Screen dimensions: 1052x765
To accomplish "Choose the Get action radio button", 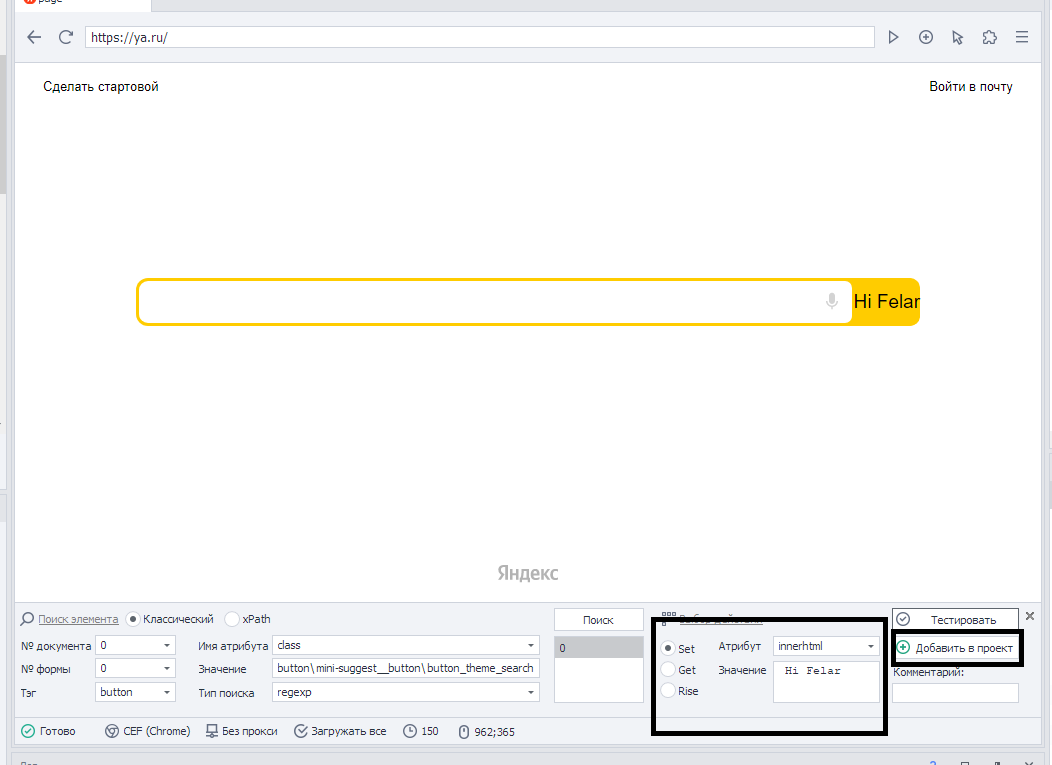I will coord(668,669).
